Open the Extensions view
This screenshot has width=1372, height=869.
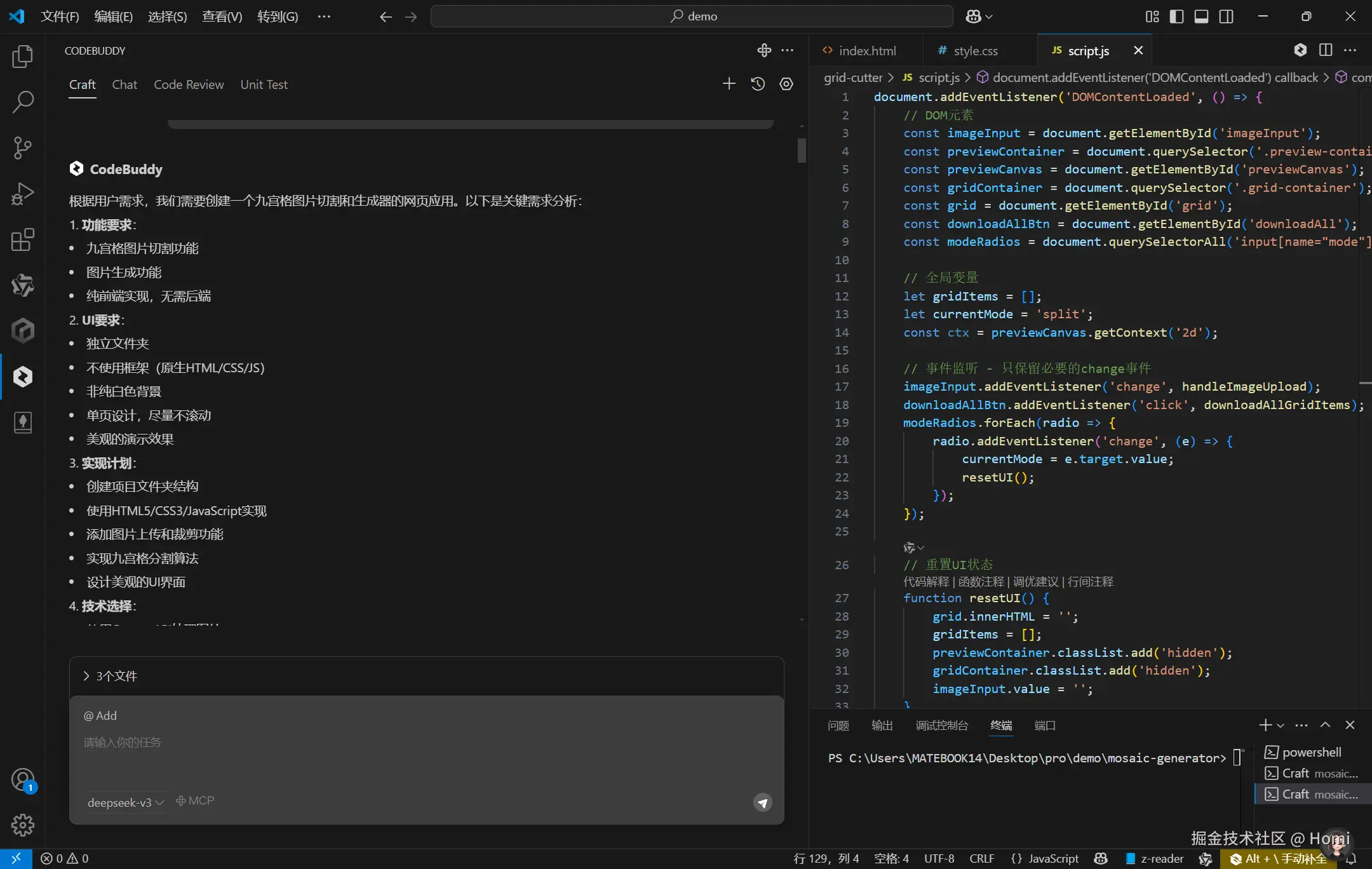[x=23, y=239]
